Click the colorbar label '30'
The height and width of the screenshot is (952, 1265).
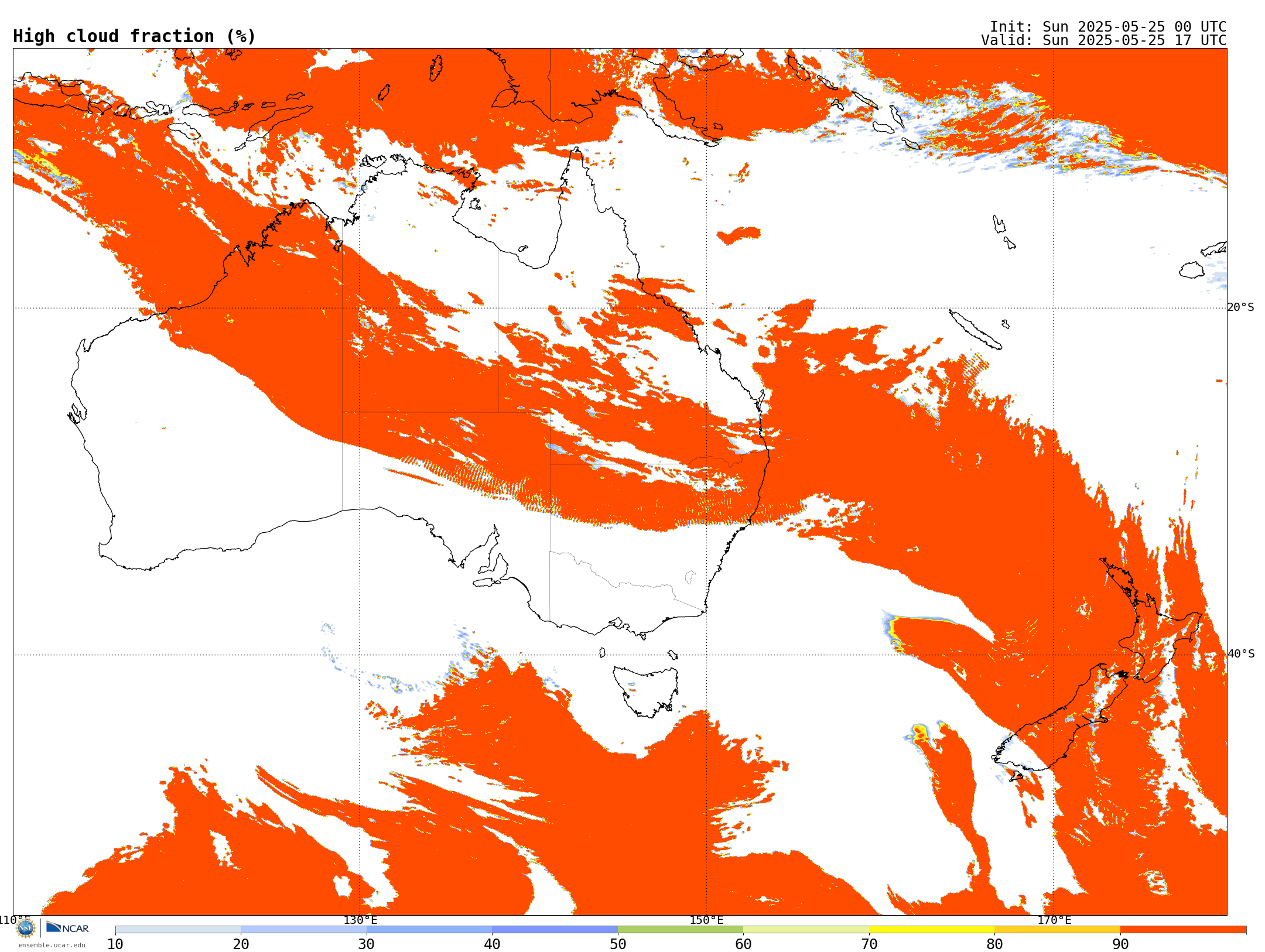click(367, 944)
